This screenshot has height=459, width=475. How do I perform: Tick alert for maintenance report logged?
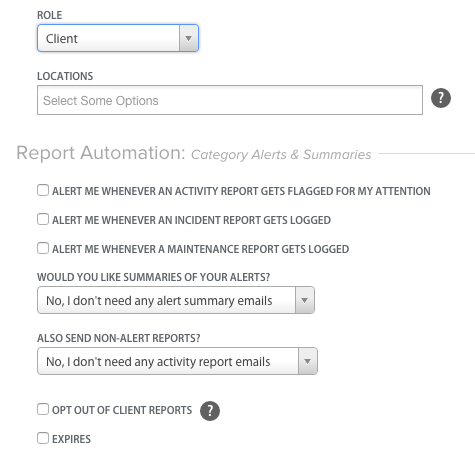pyautogui.click(x=43, y=248)
